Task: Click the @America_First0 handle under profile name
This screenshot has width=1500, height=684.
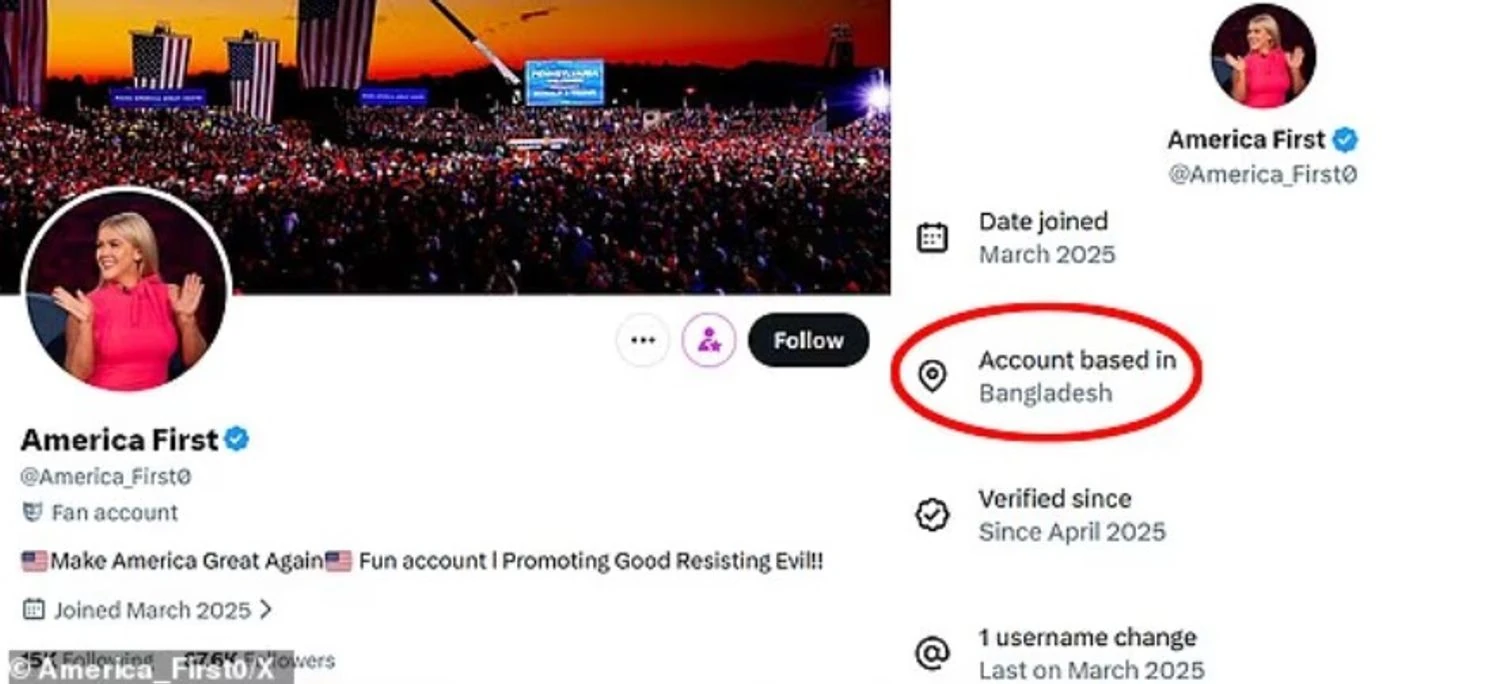Action: [106, 477]
